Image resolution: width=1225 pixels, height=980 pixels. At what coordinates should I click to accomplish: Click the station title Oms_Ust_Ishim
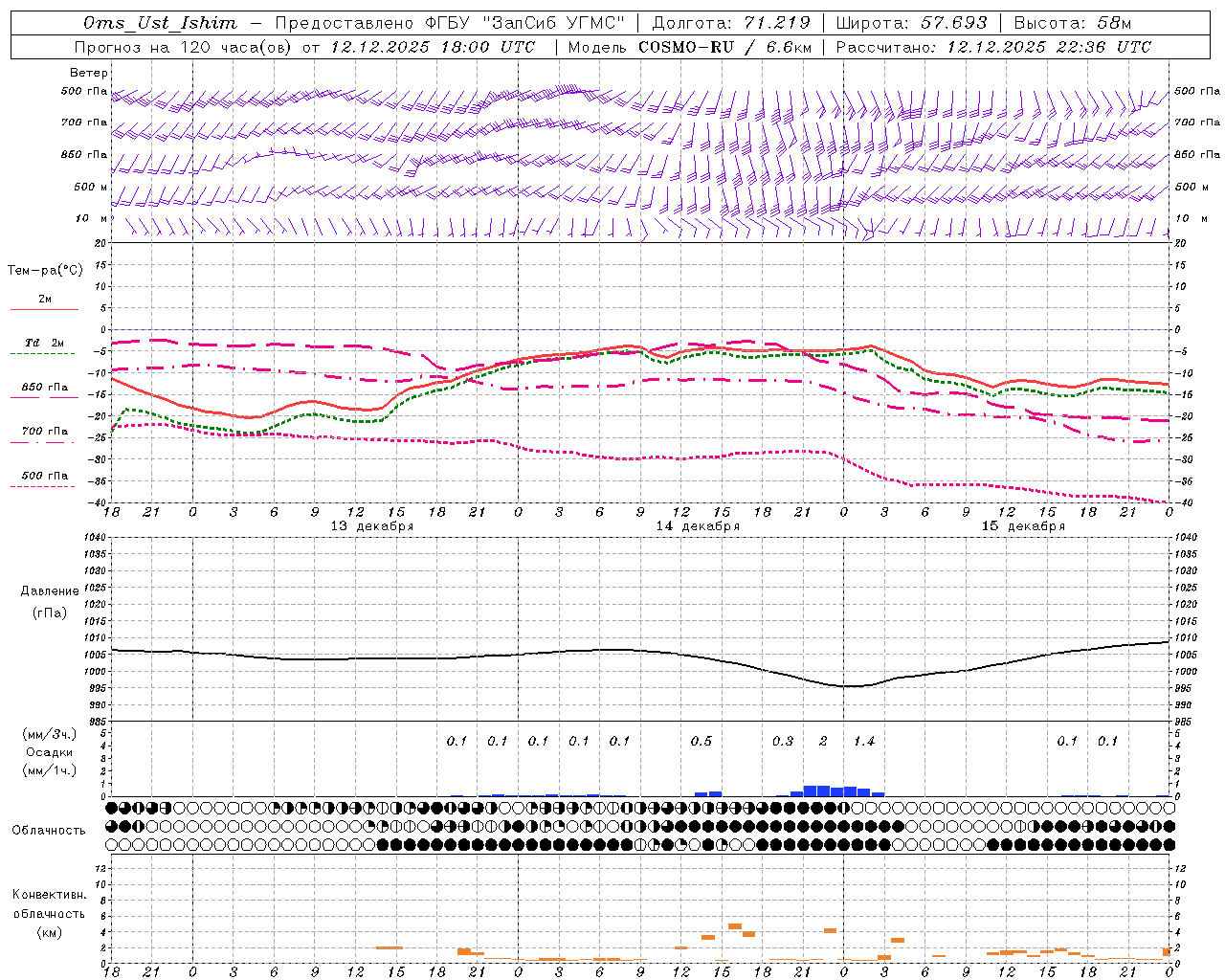tap(160, 23)
